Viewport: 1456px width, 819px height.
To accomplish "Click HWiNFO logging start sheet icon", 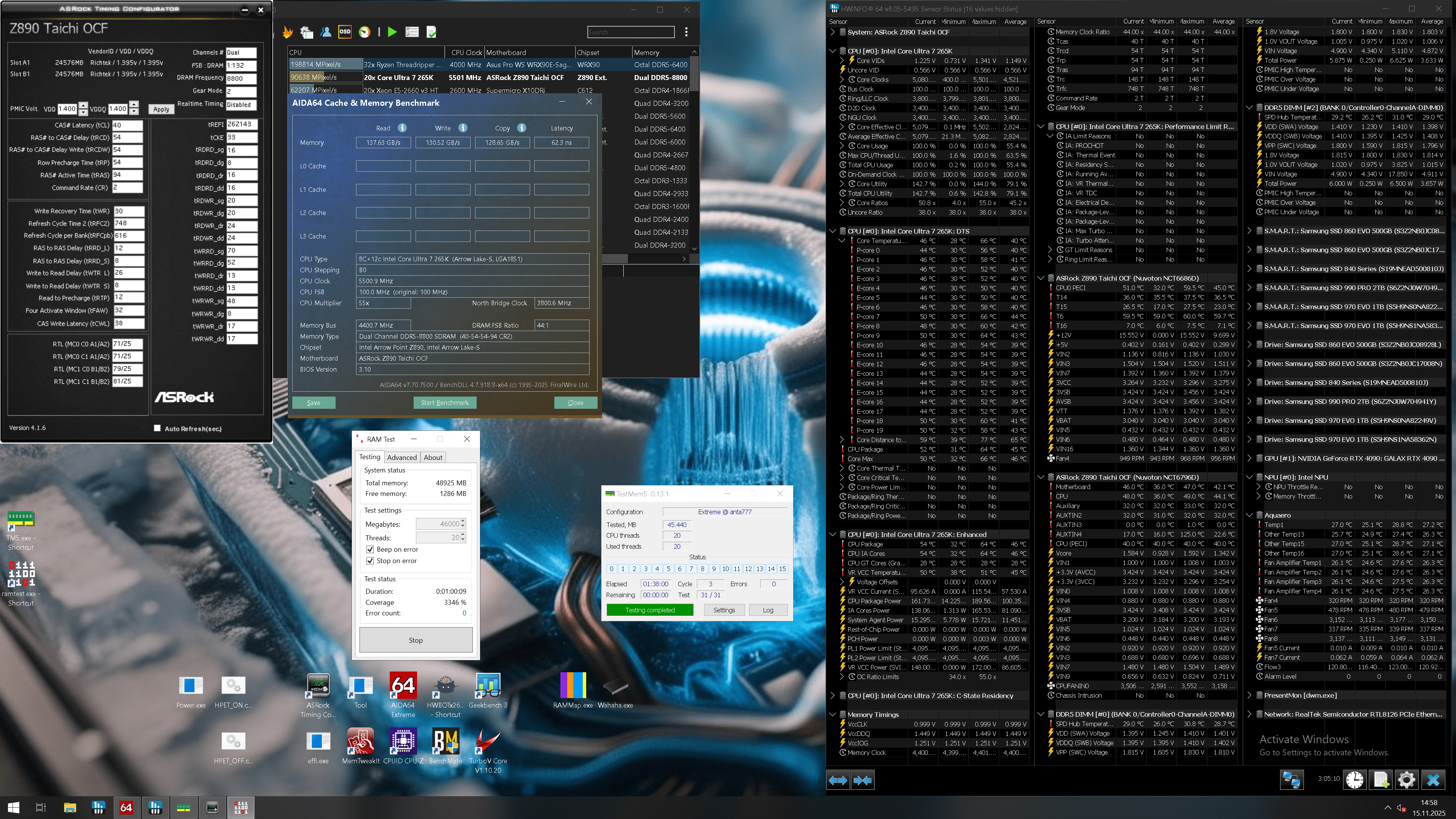I will pos(1380,780).
